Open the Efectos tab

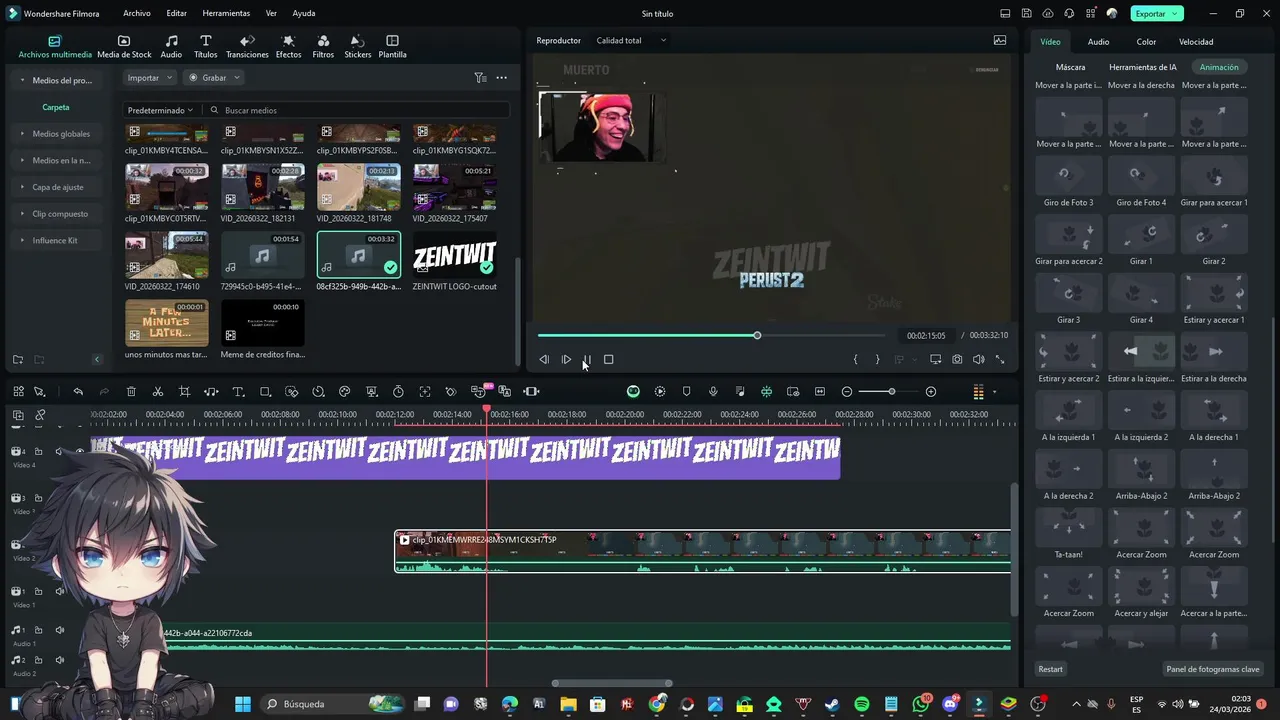[x=288, y=46]
